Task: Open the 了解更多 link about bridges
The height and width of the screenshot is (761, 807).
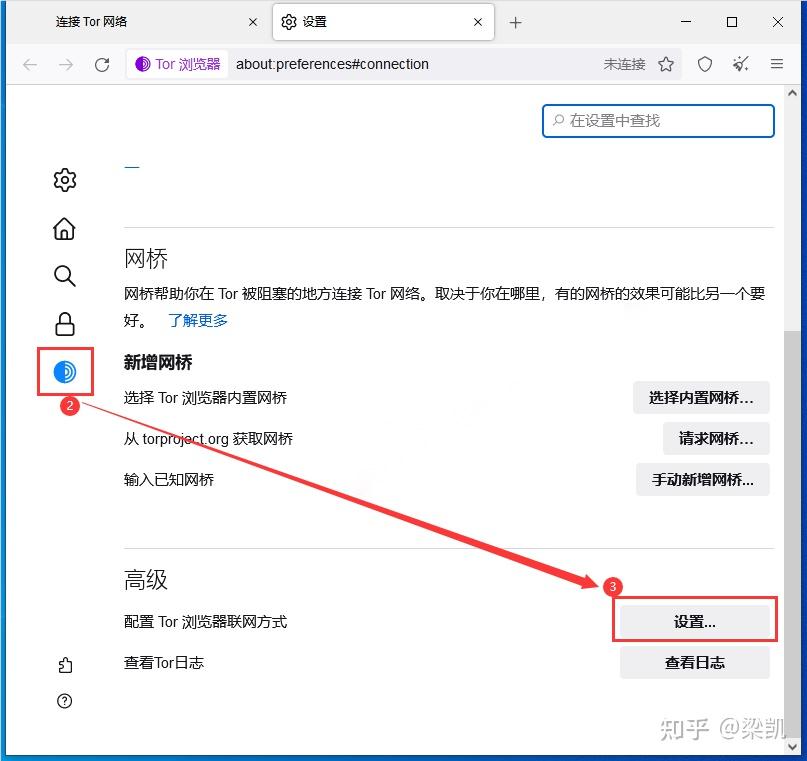Action: (197, 320)
